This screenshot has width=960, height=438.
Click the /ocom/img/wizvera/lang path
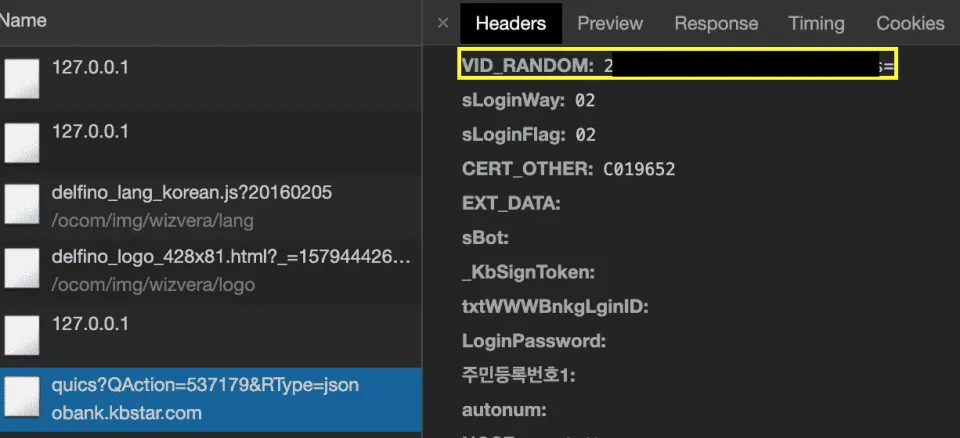[x=152, y=221]
